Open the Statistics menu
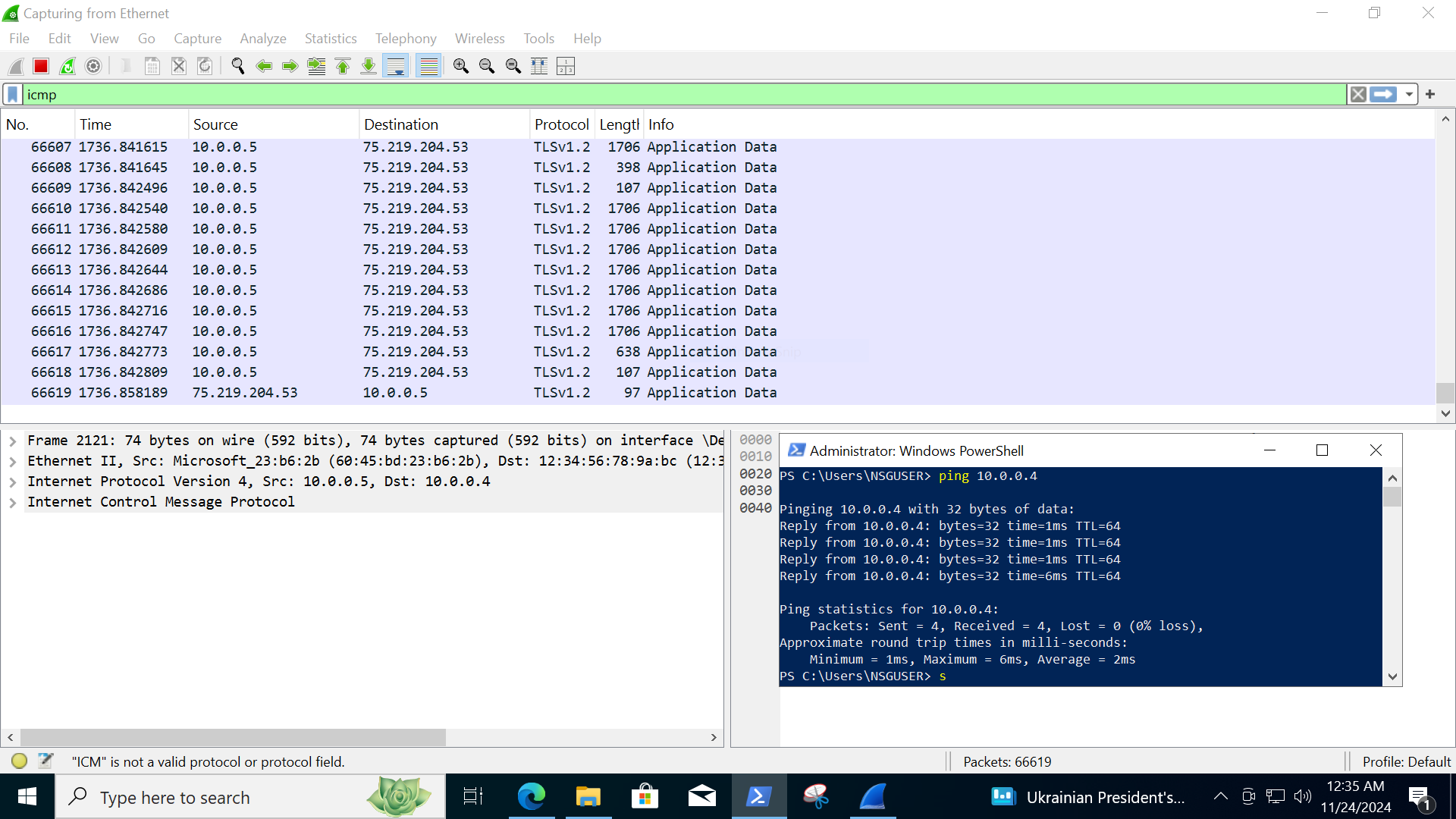The width and height of the screenshot is (1456, 819). click(x=330, y=39)
